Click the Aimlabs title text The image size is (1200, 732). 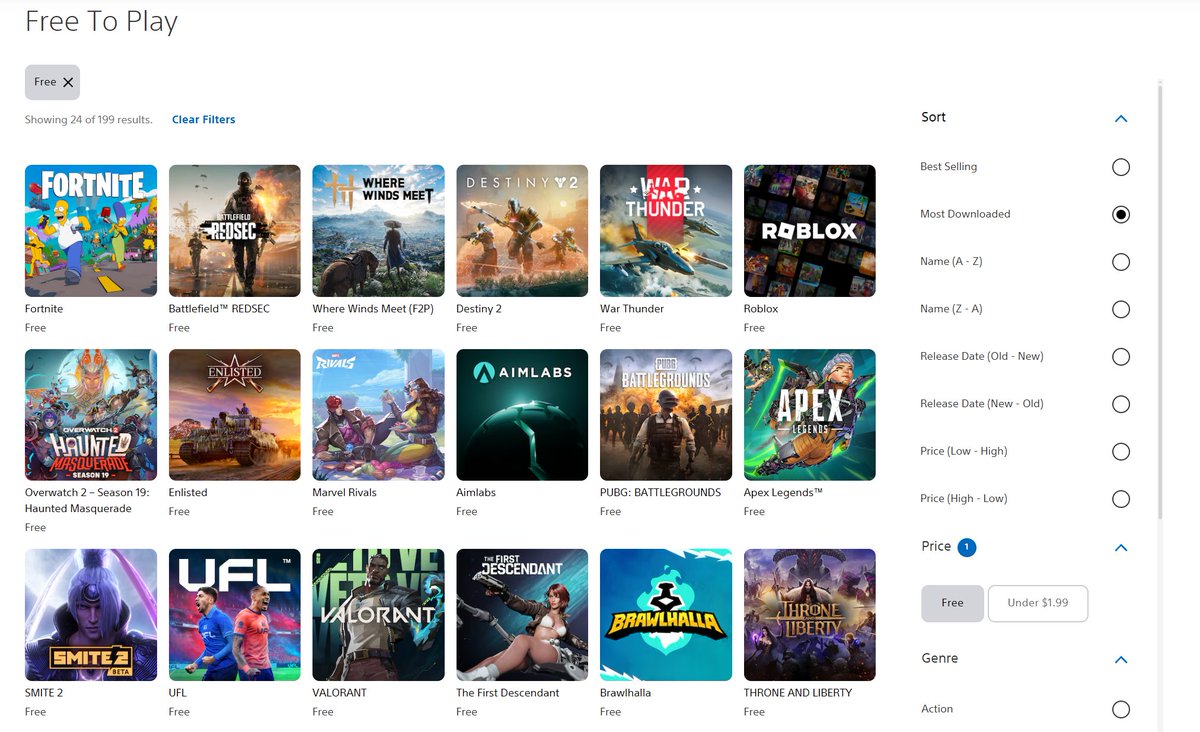(476, 493)
